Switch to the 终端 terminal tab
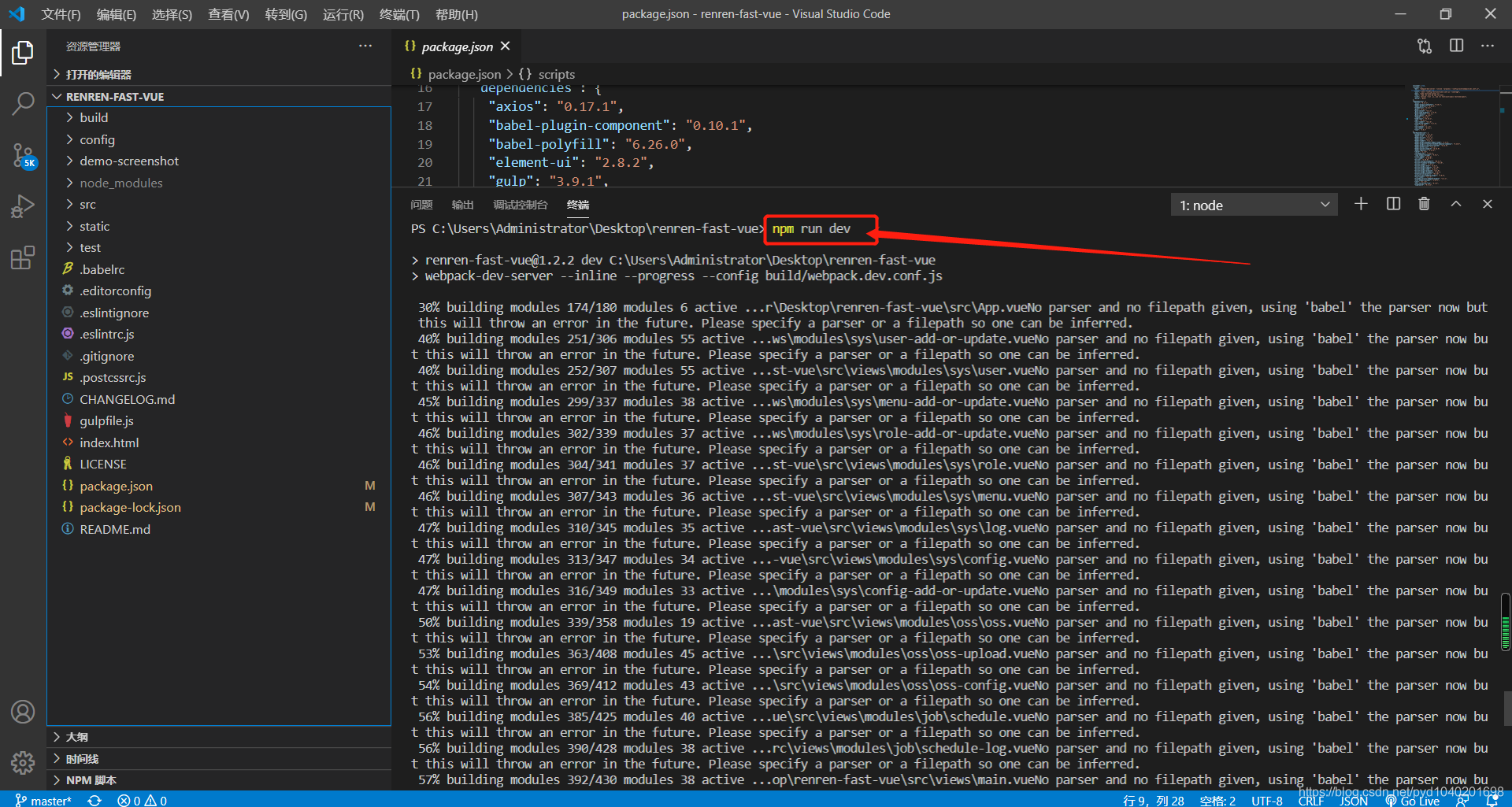 578,205
